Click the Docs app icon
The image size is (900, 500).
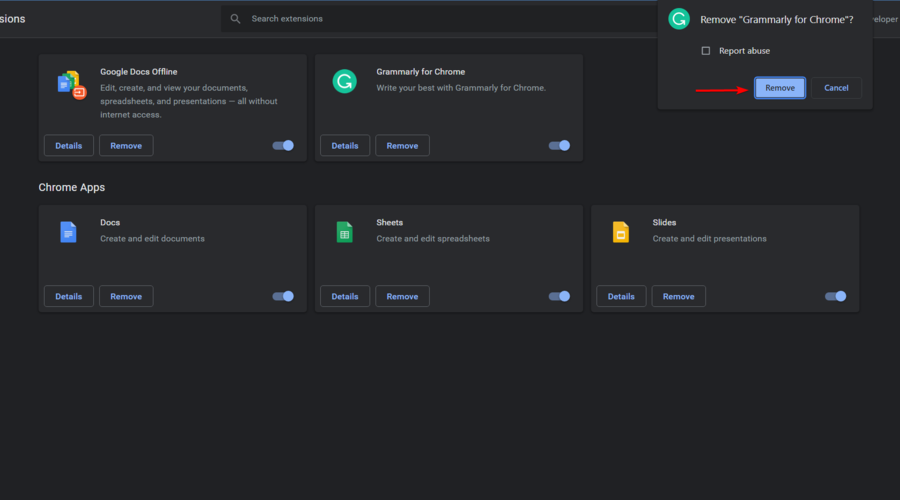click(68, 232)
